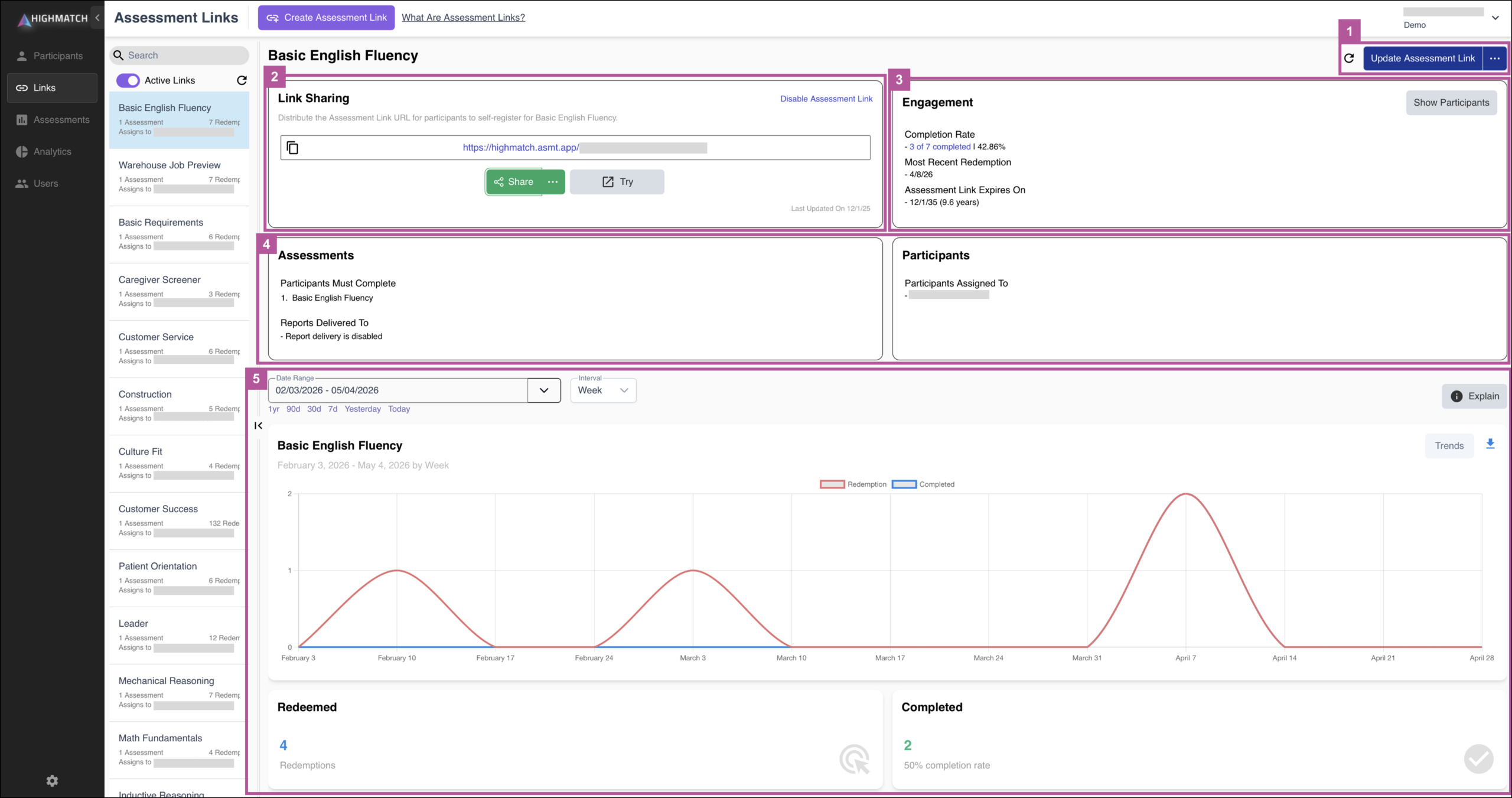Copy the assessment link URL
The width and height of the screenshot is (1512, 798).
pyautogui.click(x=292, y=148)
